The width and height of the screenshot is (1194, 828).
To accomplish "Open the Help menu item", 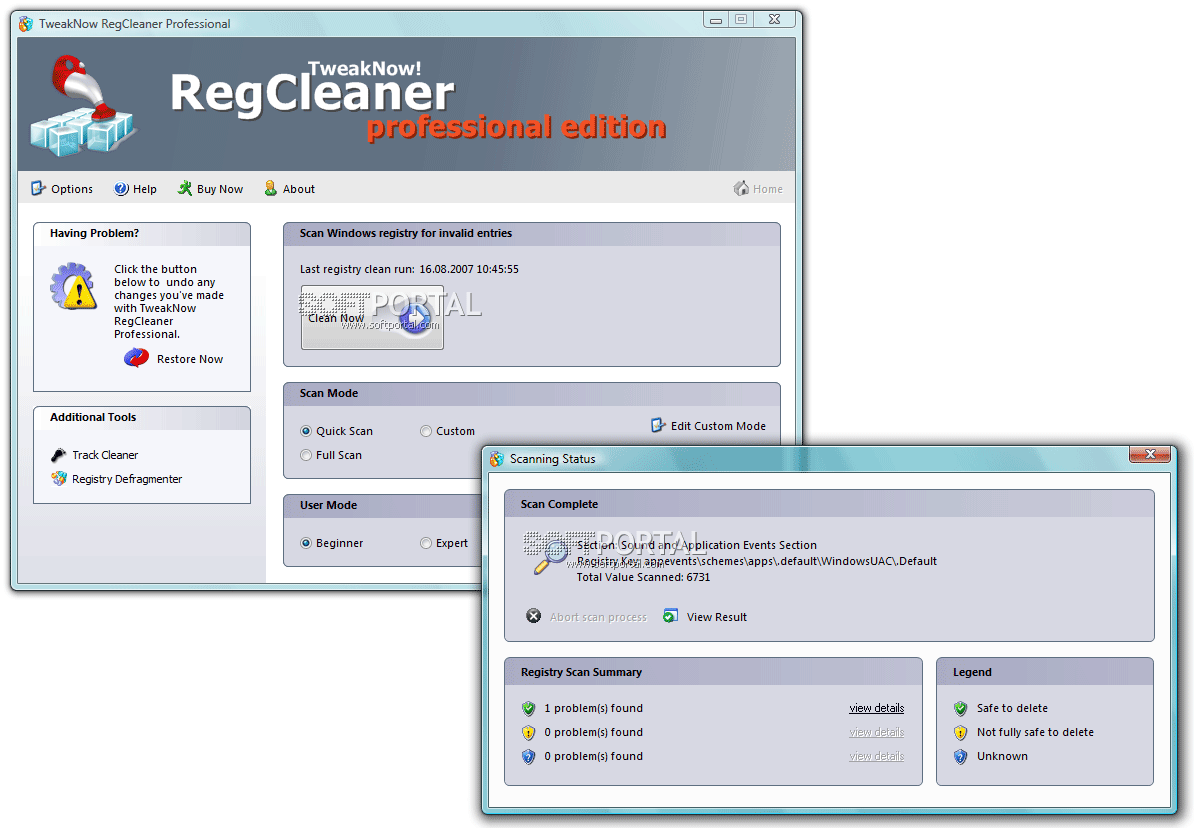I will coord(136,188).
